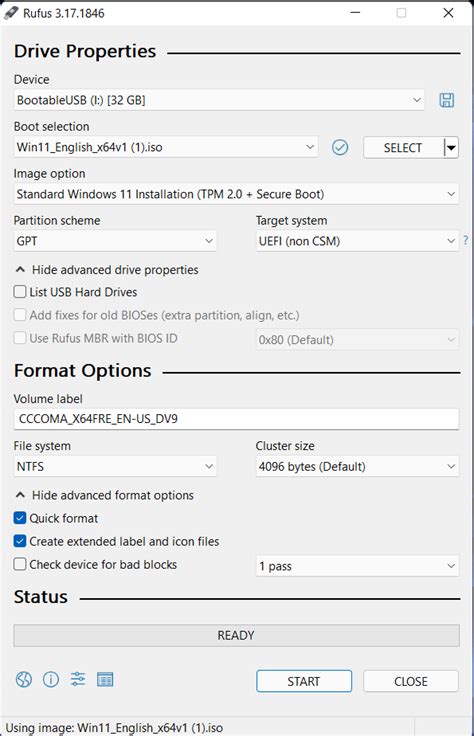
Task: Click the target system help question mark
Action: click(x=466, y=240)
